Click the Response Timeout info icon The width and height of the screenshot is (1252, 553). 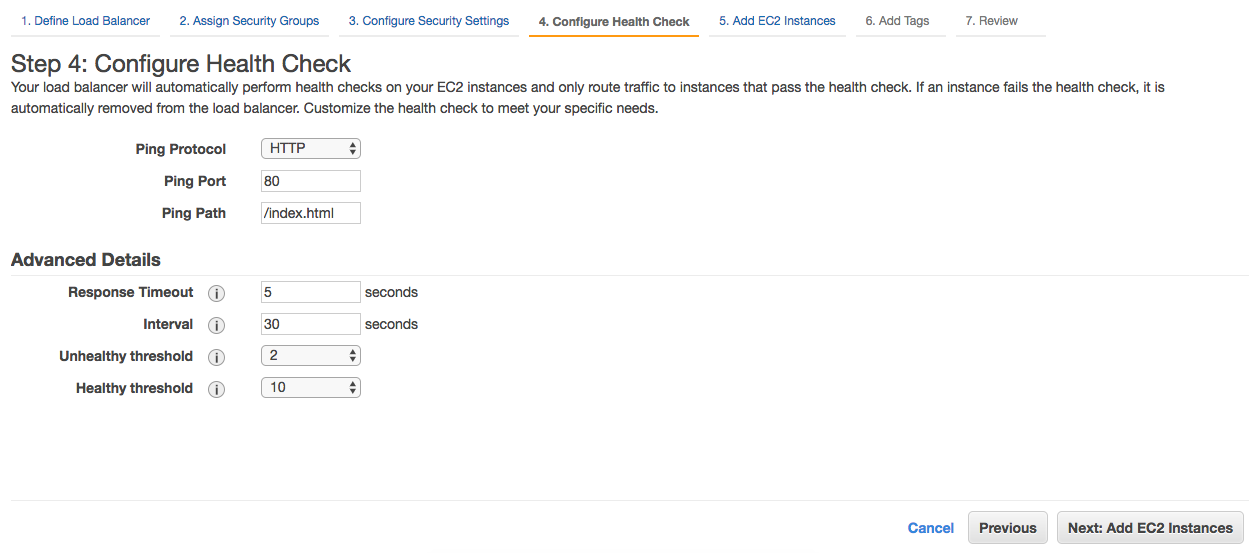pos(216,293)
